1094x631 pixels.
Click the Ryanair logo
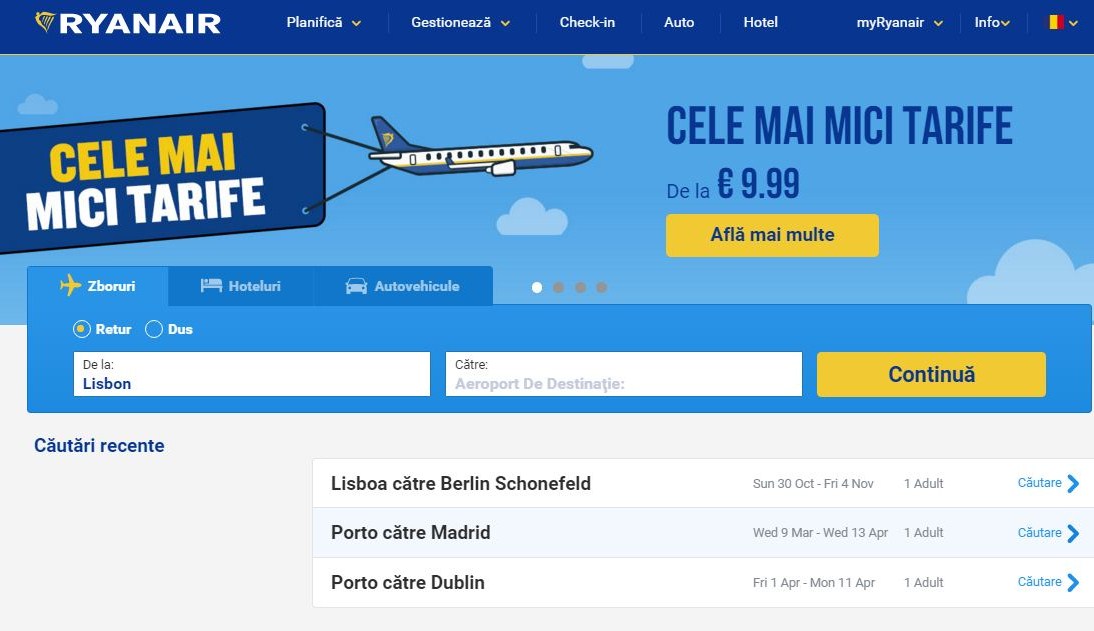point(125,22)
